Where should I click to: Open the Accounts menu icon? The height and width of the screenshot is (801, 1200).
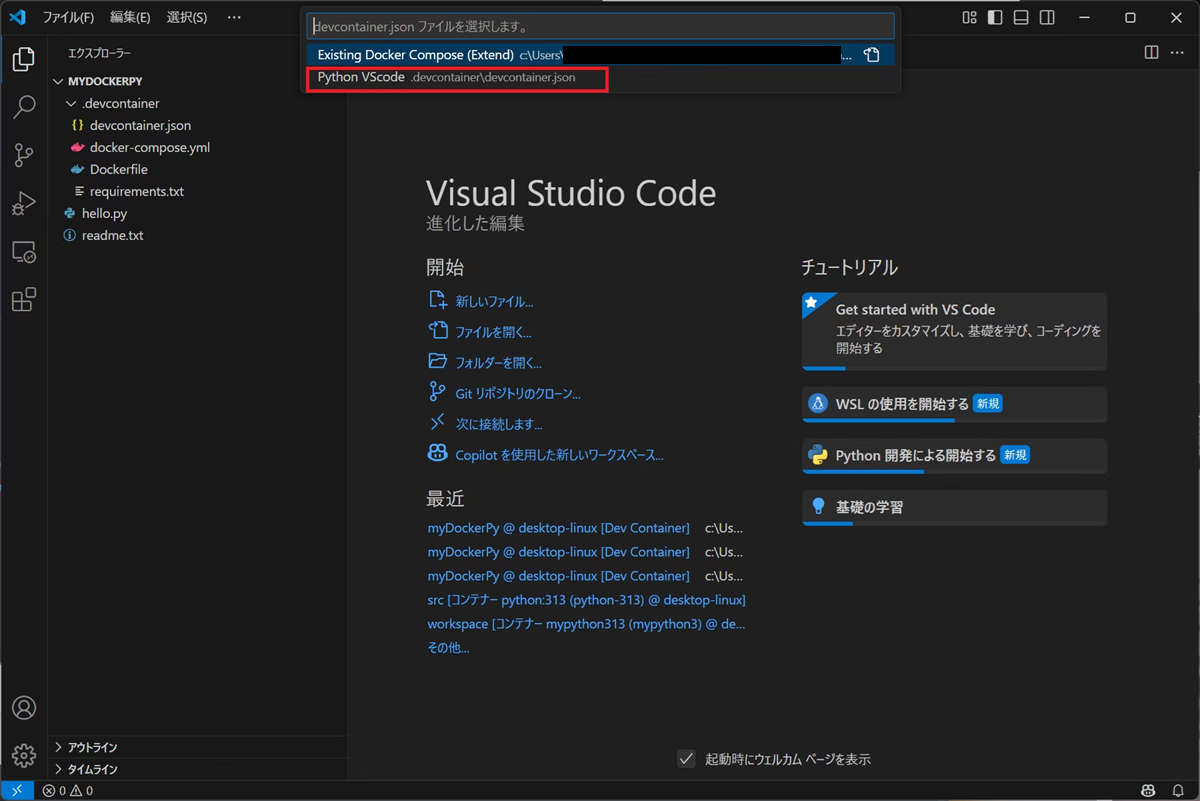click(x=24, y=708)
